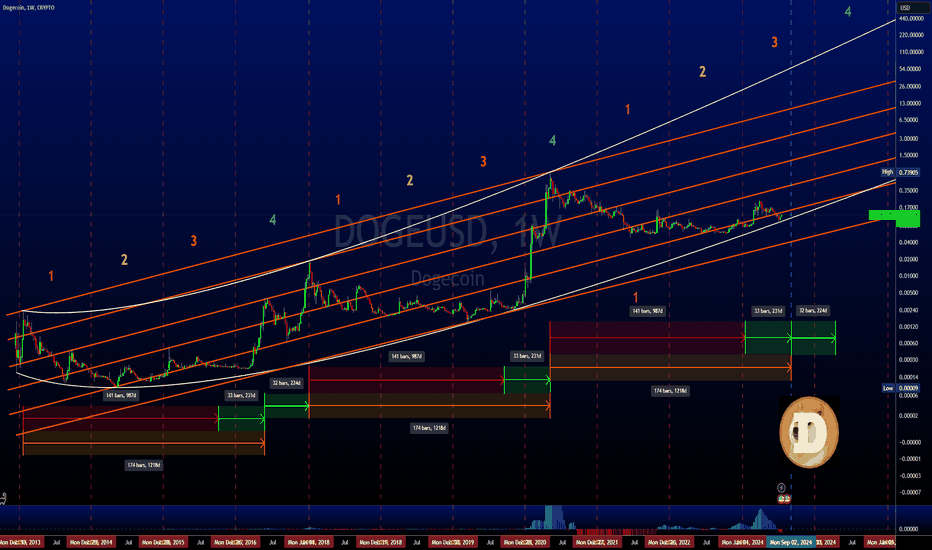Click the 0.35000 price axis label
This screenshot has height=550, width=932.
(909, 190)
